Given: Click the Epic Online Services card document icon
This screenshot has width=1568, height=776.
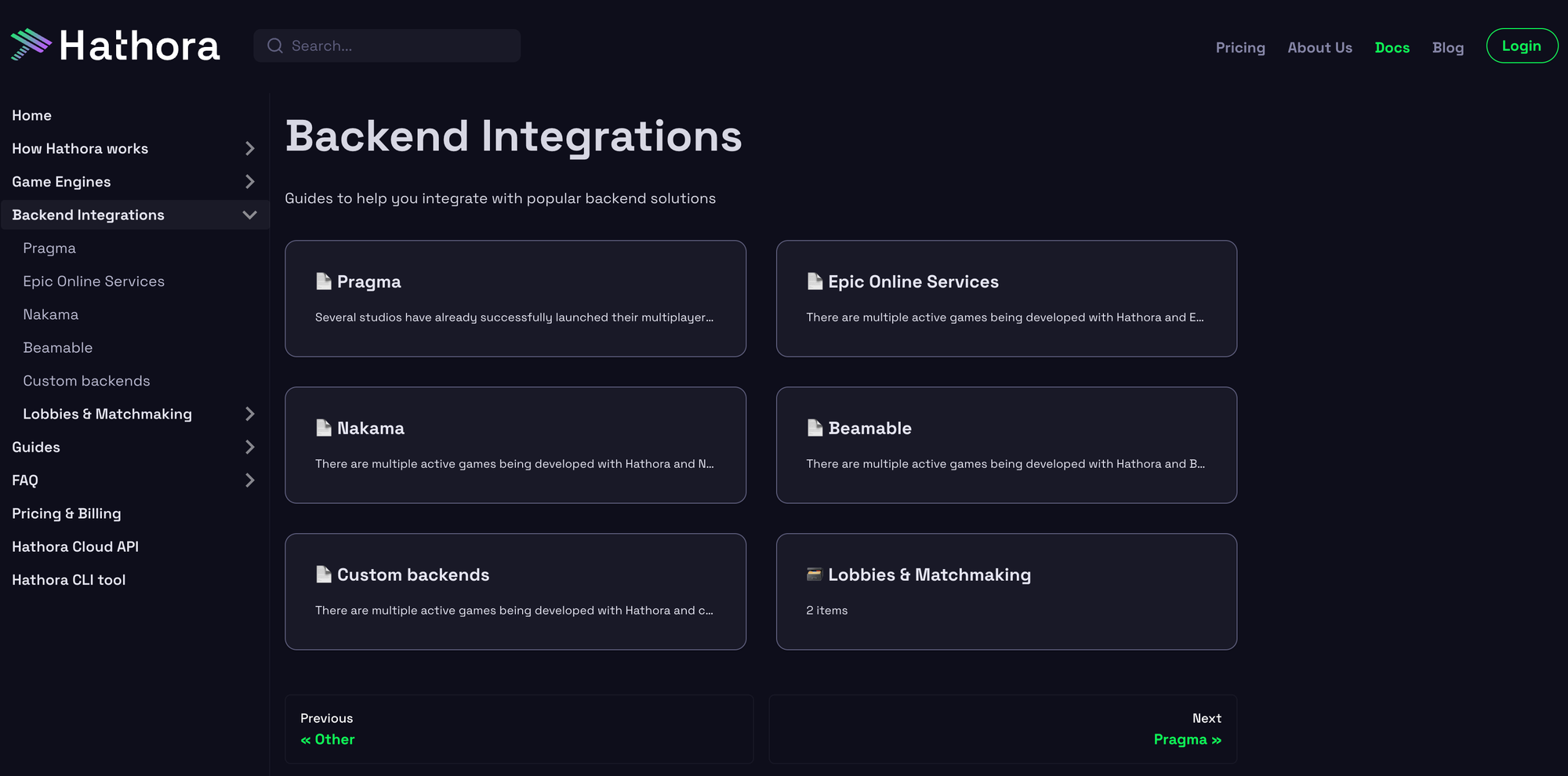Looking at the screenshot, I should 815,281.
